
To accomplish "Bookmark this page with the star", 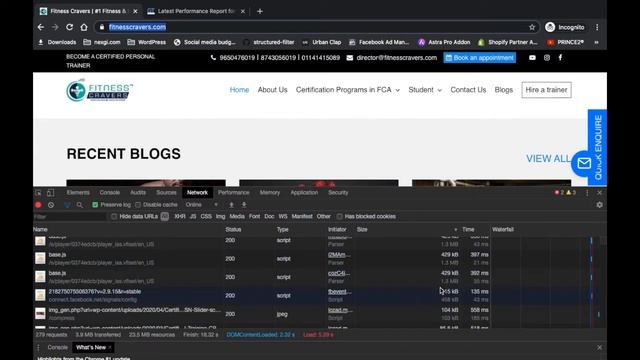I will (x=532, y=27).
